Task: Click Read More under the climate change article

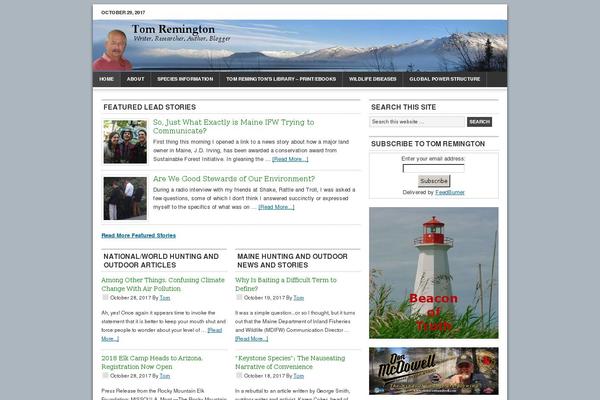Action: pos(215,330)
